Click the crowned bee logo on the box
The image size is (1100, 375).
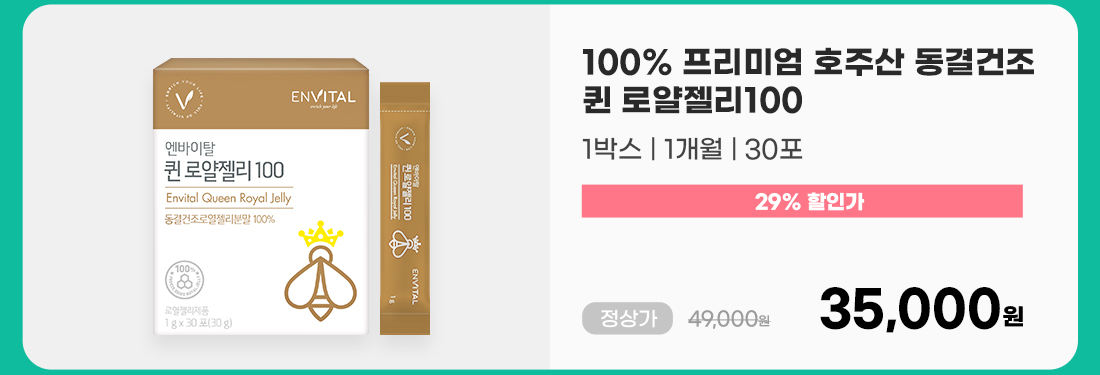[321, 270]
